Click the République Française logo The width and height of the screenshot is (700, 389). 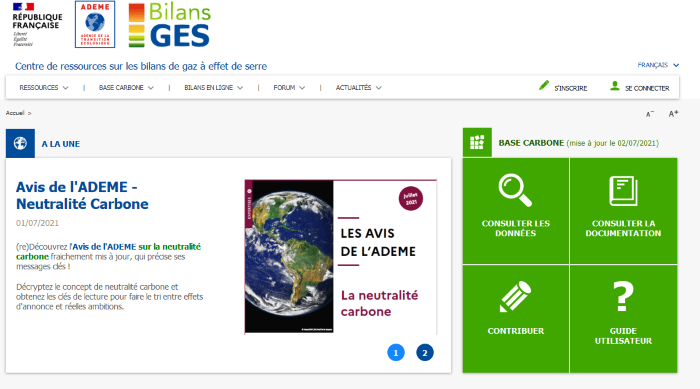(38, 25)
